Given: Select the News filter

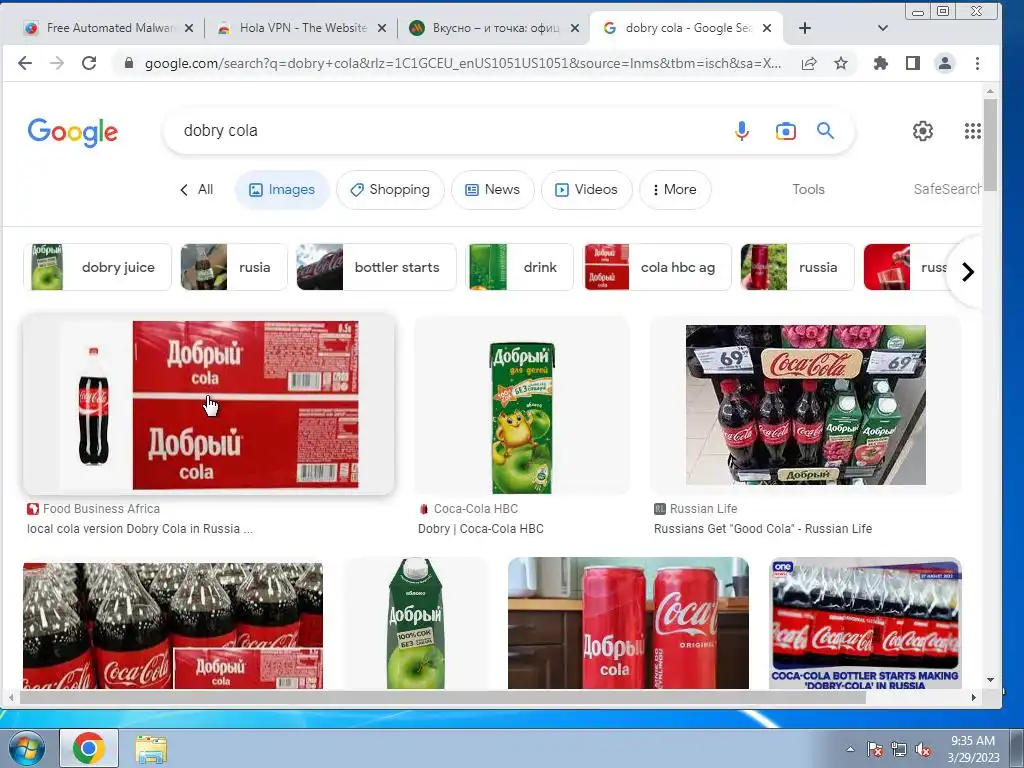Looking at the screenshot, I should 492,189.
